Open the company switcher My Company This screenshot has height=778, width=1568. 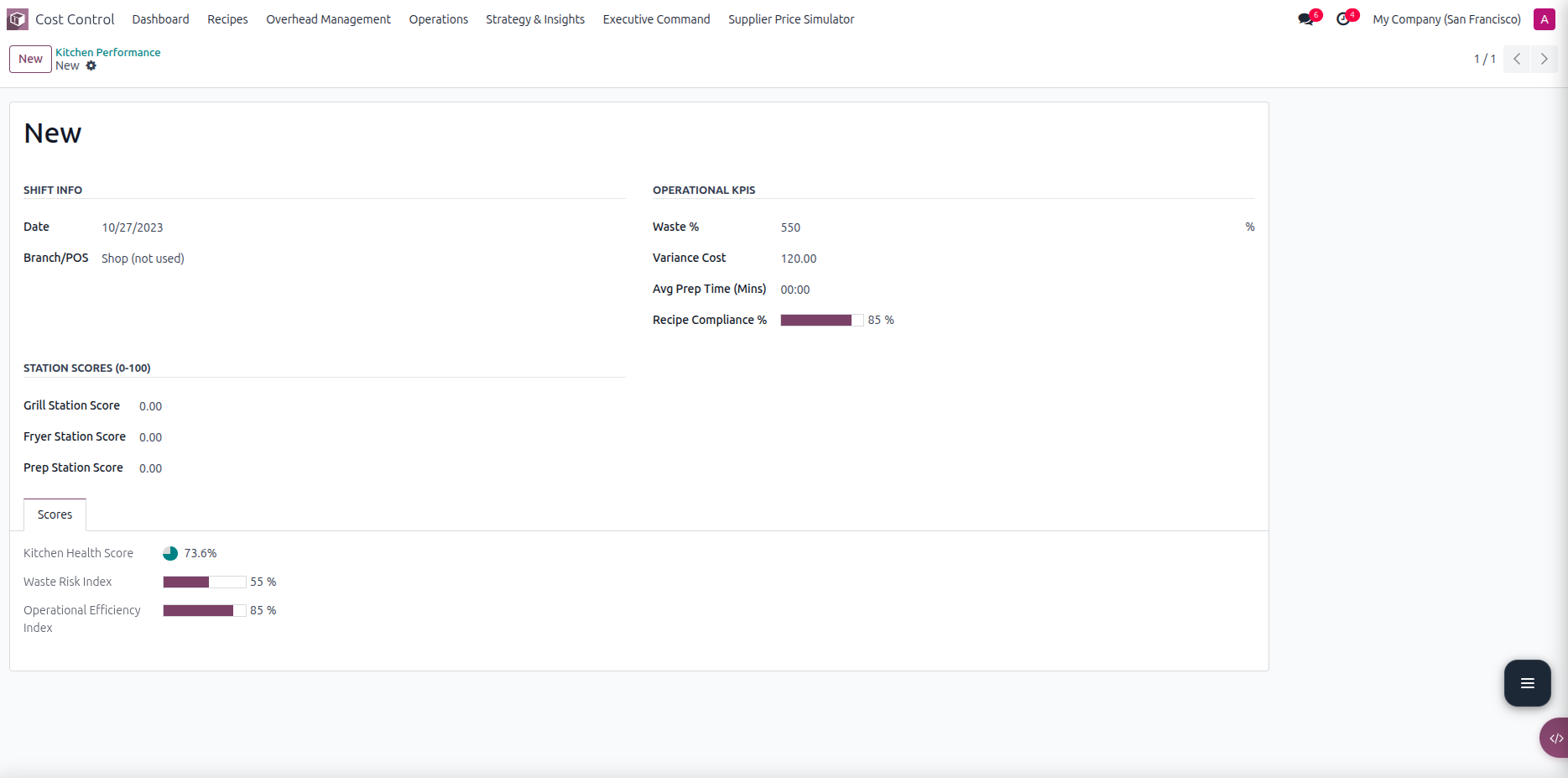click(x=1446, y=19)
